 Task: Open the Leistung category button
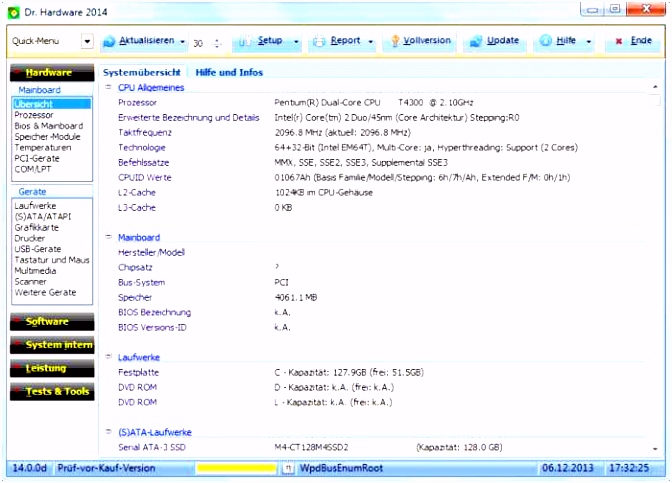(x=52, y=368)
